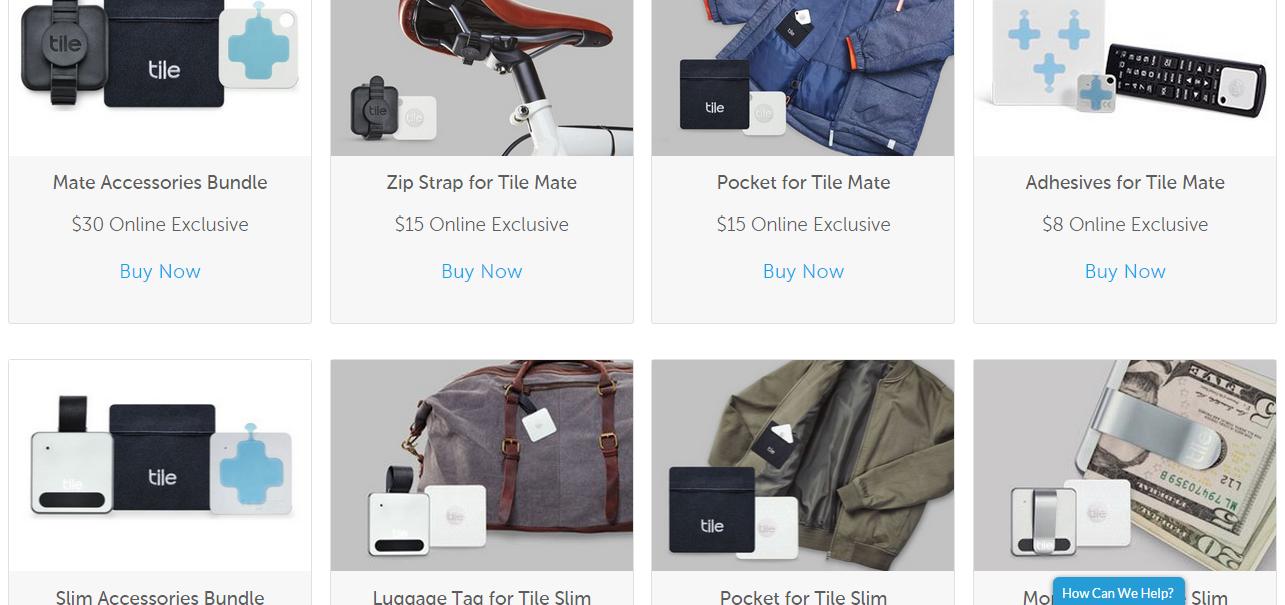This screenshot has width=1285, height=605.
Task: Select the Adhesives for Tile Mate title
Action: click(x=1125, y=182)
